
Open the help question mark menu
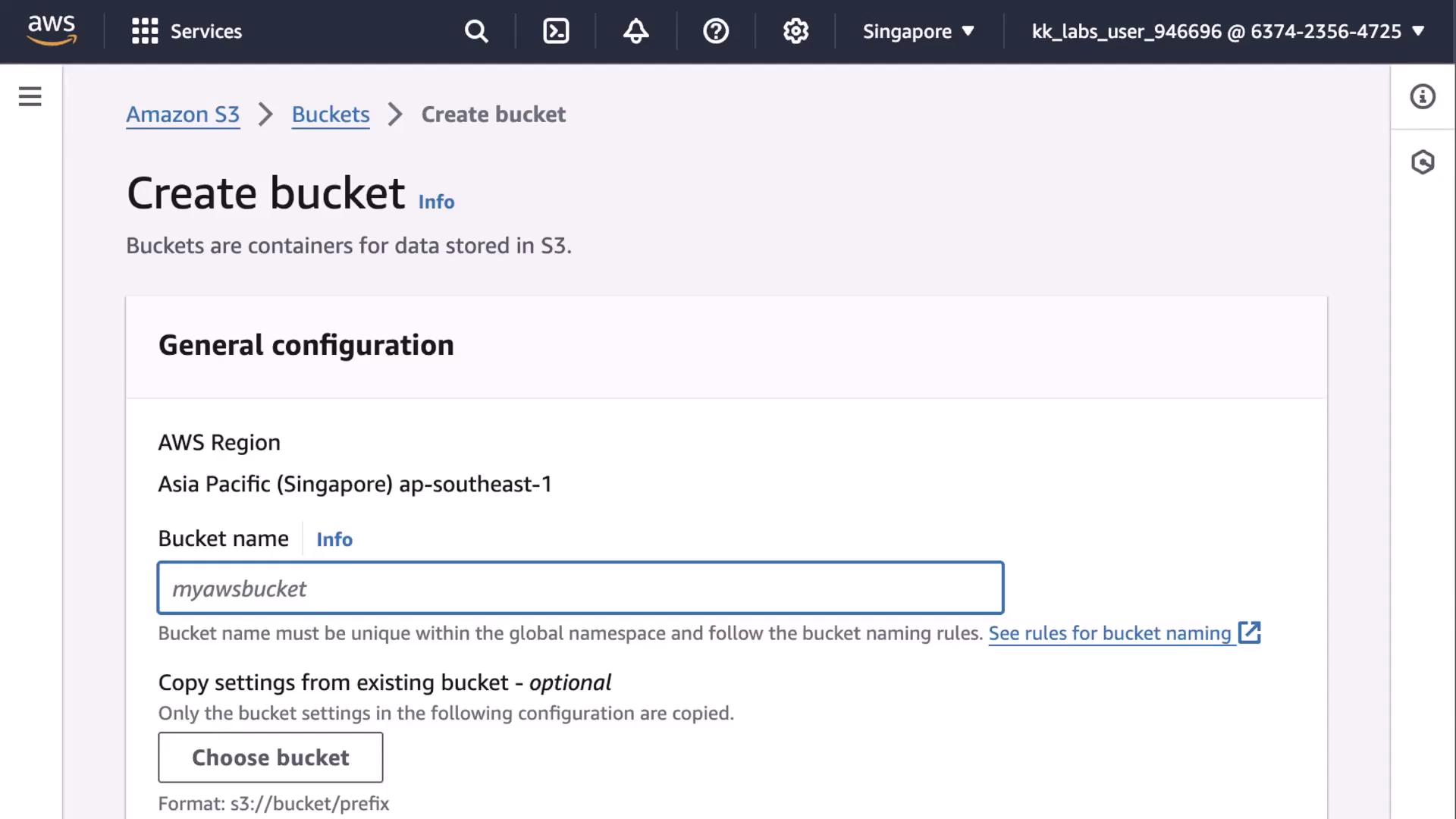click(x=716, y=31)
